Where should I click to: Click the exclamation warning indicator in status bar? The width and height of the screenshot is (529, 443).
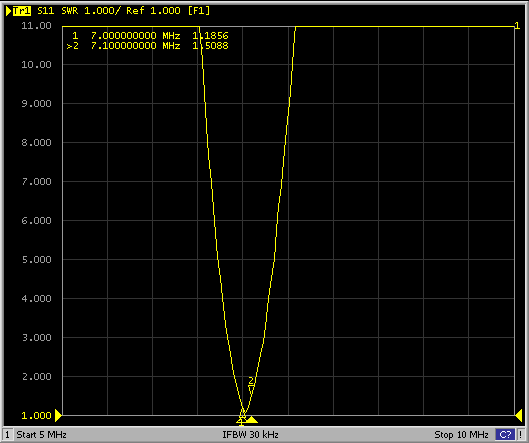(521, 434)
